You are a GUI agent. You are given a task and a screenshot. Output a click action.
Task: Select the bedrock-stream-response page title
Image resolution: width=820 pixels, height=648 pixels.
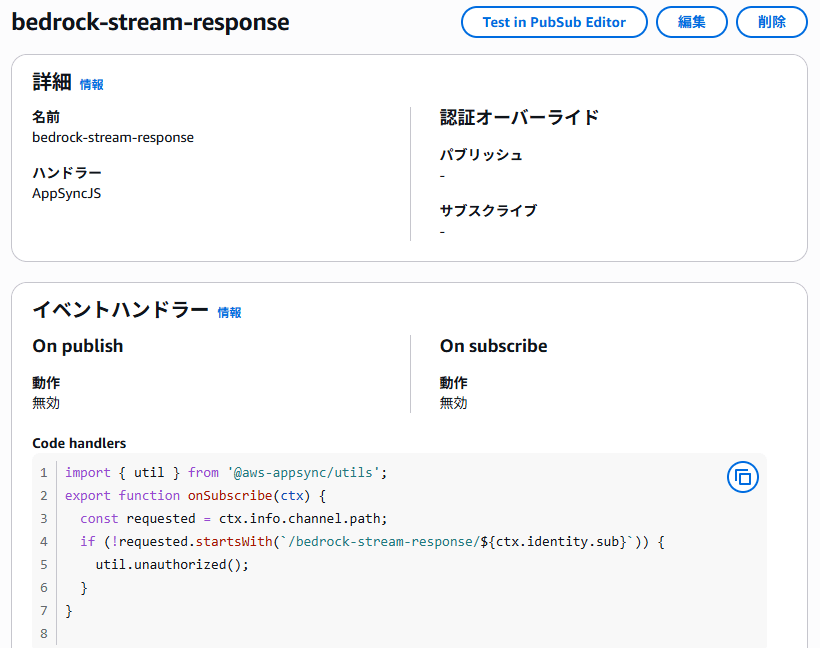coord(151,22)
